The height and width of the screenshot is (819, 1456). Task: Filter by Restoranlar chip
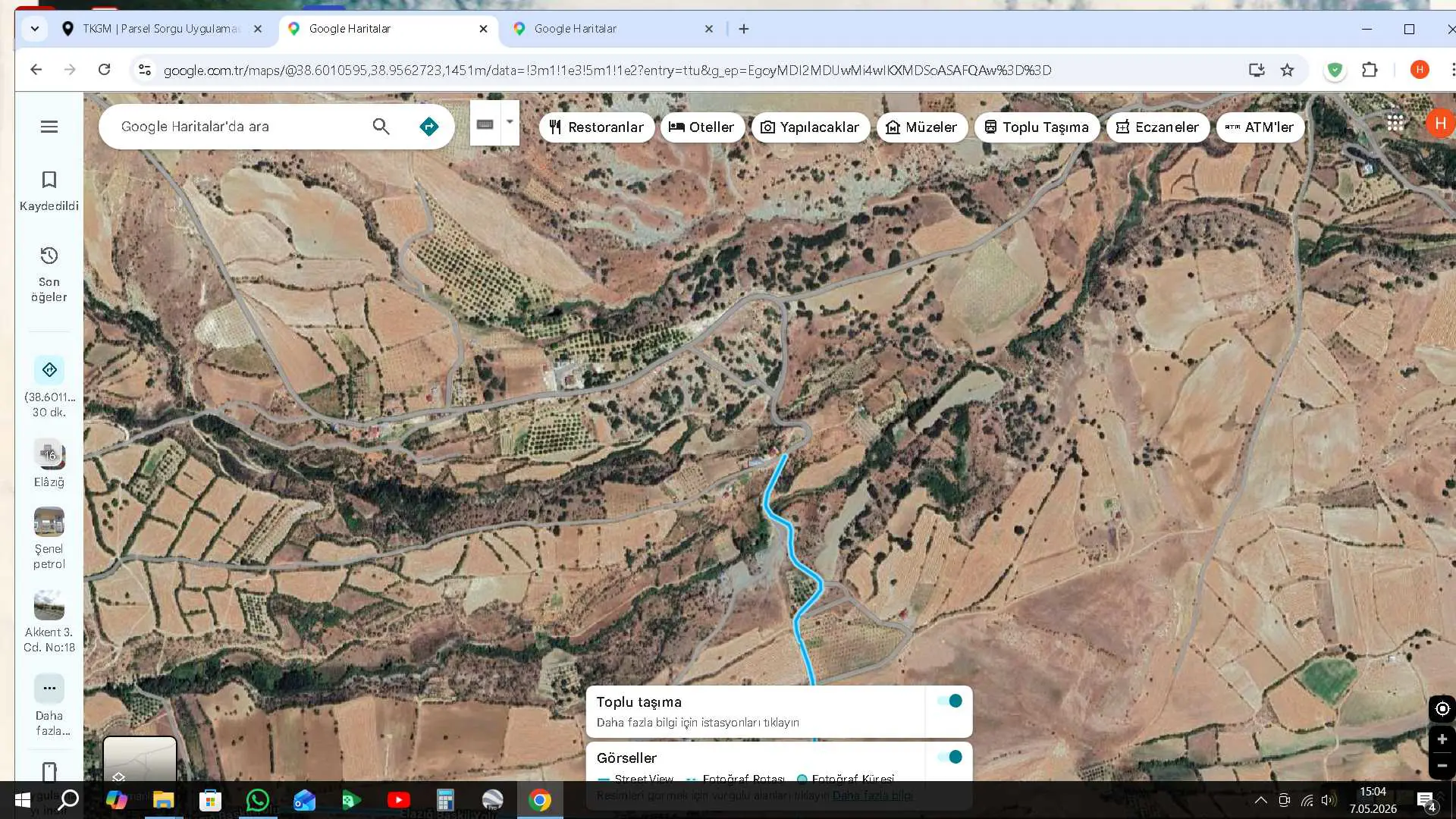pos(597,127)
